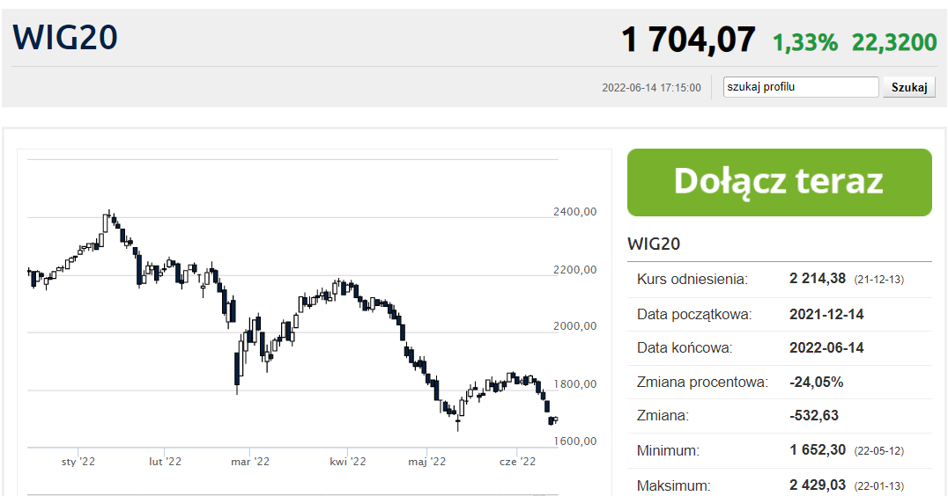This screenshot has height=496, width=948.
Task: Click the Minimum value 1 652,30
Action: tap(817, 450)
